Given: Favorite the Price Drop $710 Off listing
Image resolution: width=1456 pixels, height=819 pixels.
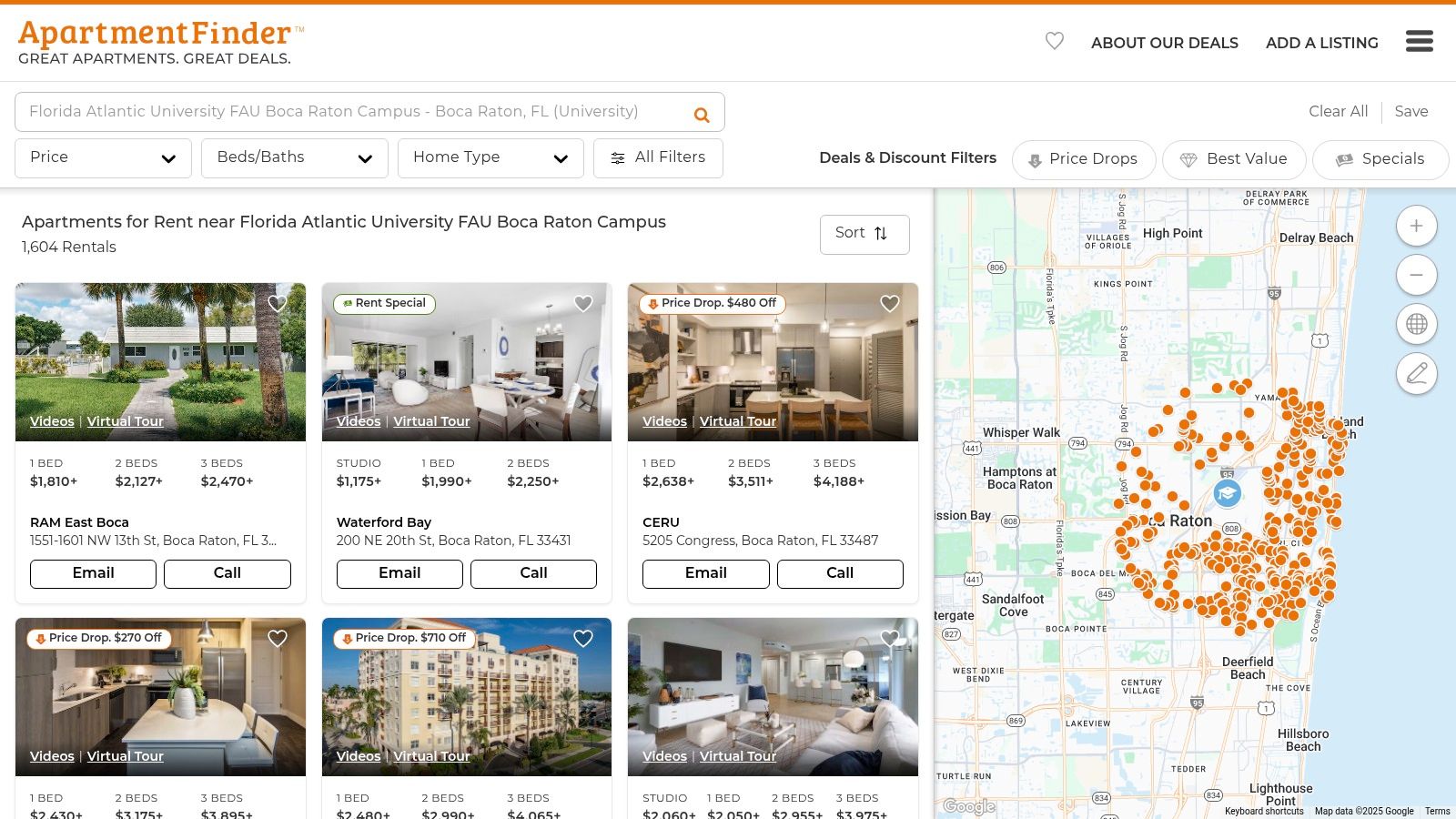Looking at the screenshot, I should (x=583, y=639).
